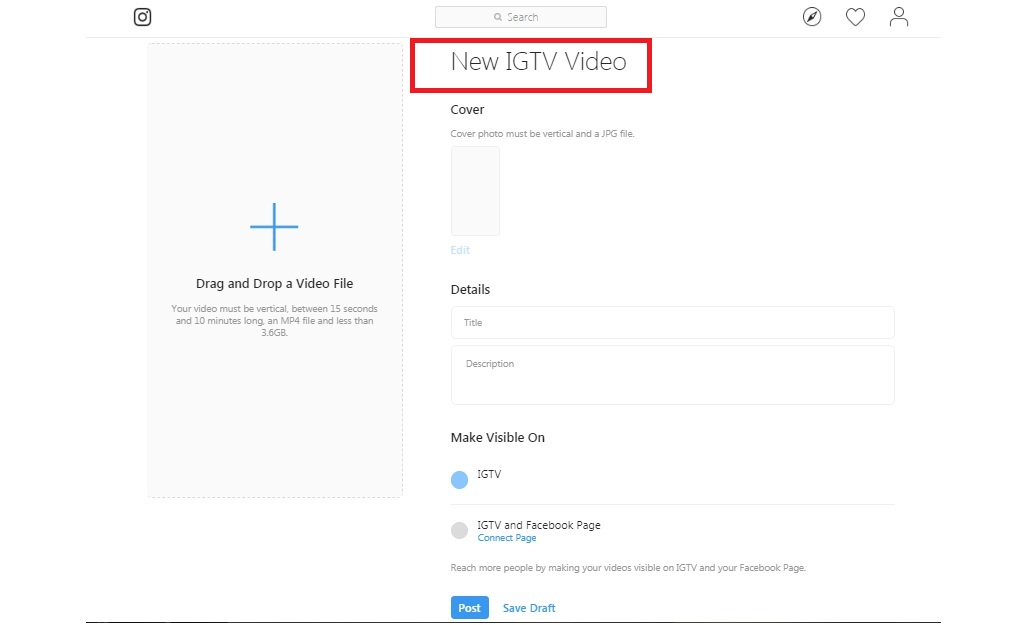
Task: Click the Drag and Drop a Video File text
Action: (x=274, y=284)
